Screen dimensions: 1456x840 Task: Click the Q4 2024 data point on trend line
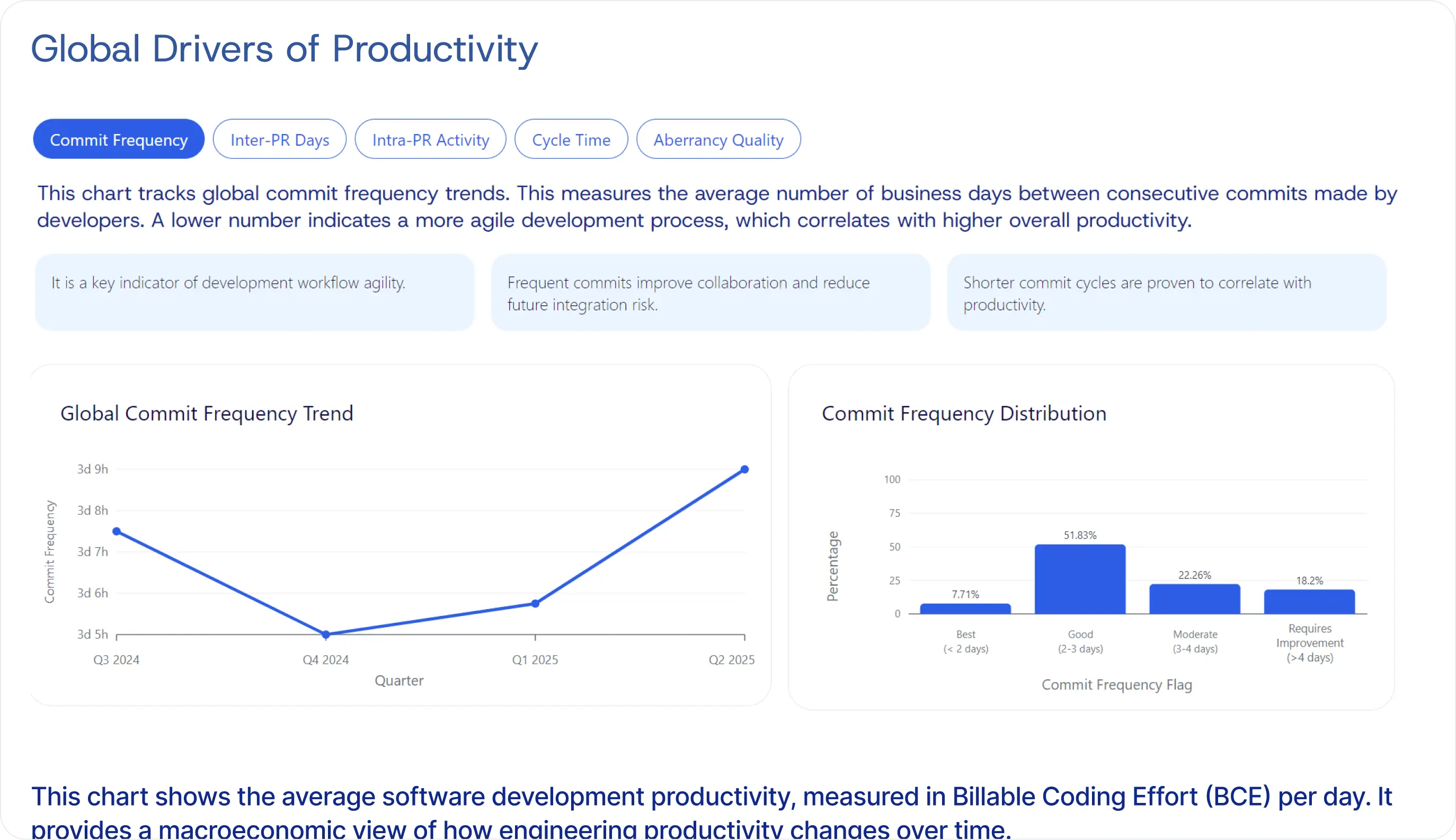click(325, 635)
